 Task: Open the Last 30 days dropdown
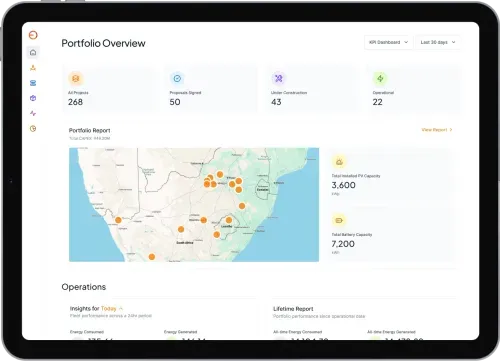coord(438,42)
